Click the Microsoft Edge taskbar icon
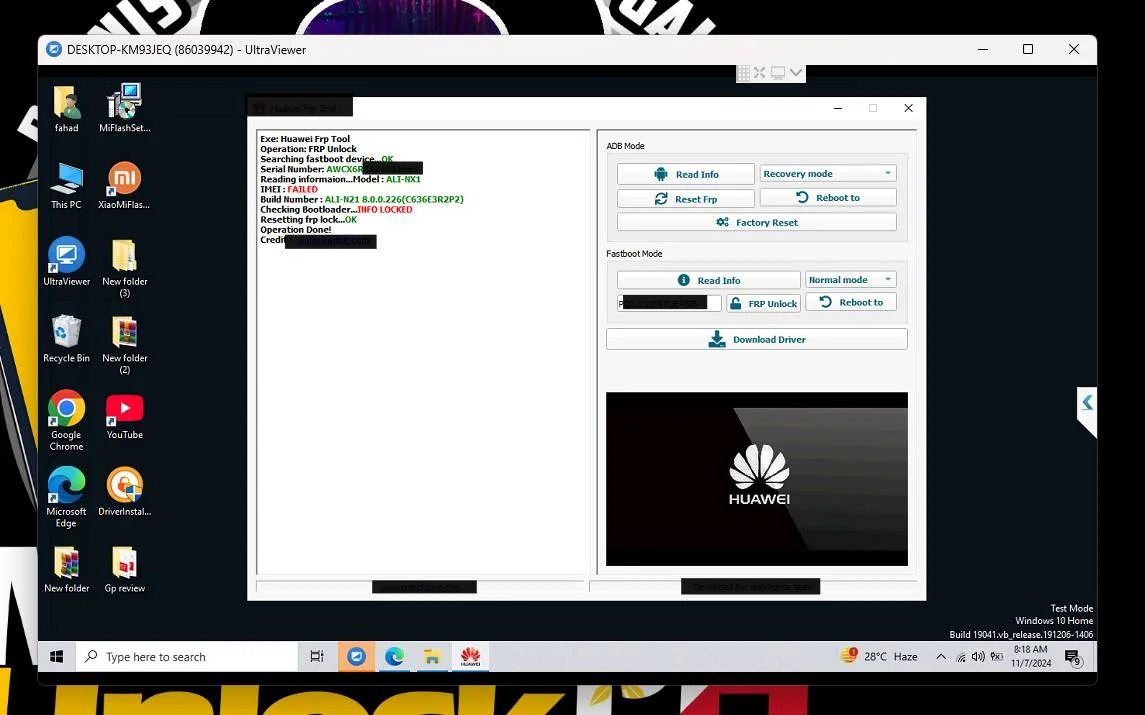This screenshot has height=715, width=1145. click(x=394, y=657)
